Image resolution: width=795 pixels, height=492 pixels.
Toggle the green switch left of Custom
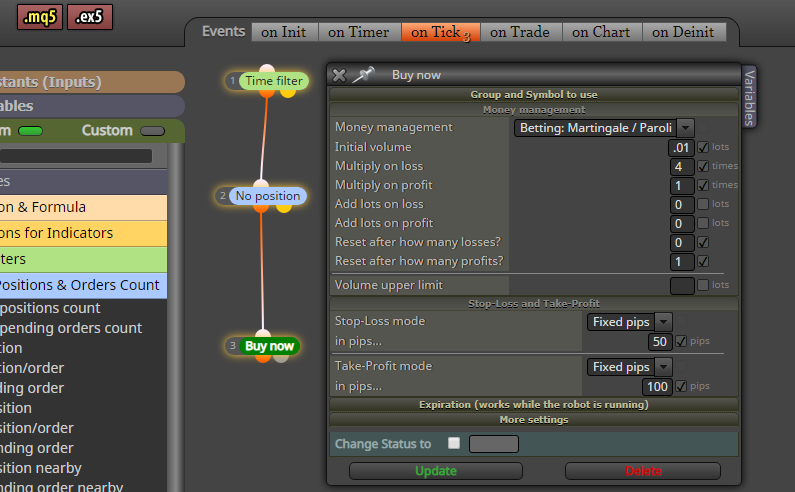click(30, 131)
